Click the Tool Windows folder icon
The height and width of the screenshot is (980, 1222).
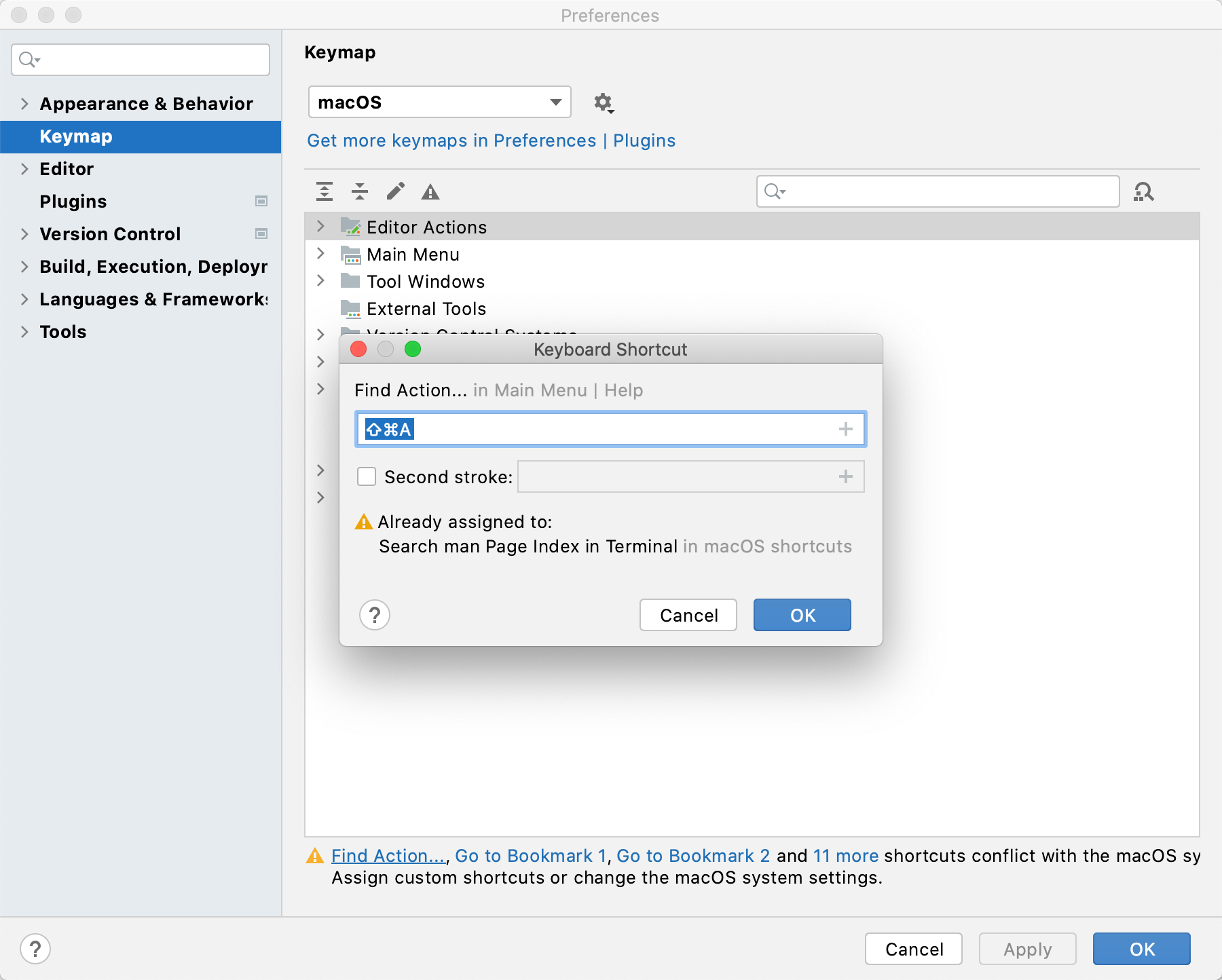coord(350,281)
